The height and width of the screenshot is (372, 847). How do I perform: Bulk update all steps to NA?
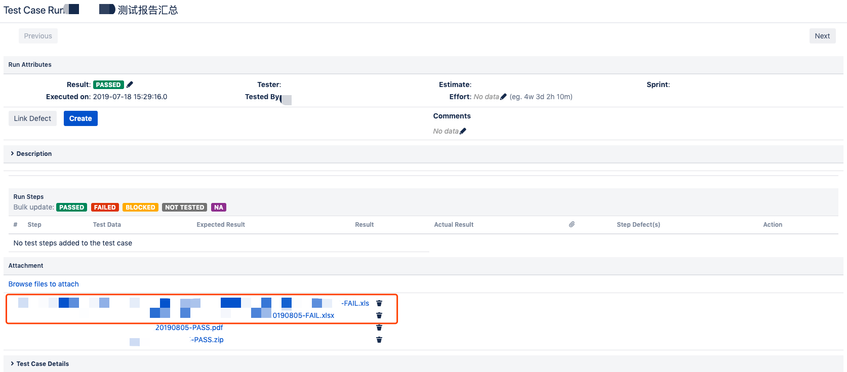tap(219, 207)
